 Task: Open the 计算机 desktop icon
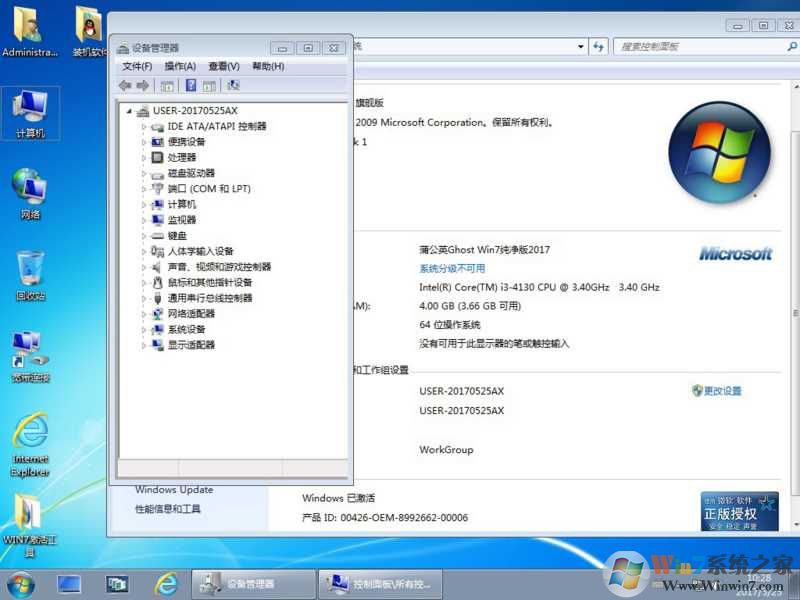click(x=30, y=113)
